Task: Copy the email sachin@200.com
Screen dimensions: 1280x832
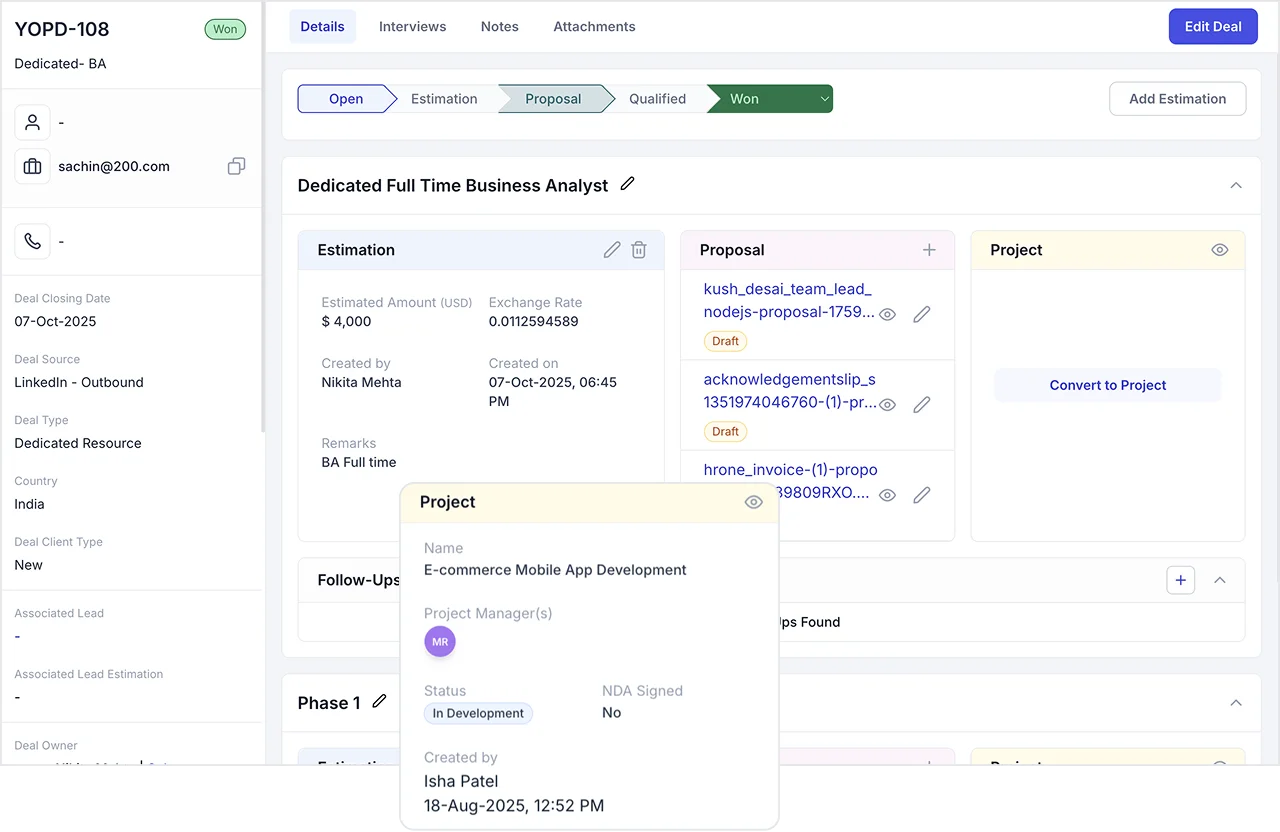Action: (236, 166)
